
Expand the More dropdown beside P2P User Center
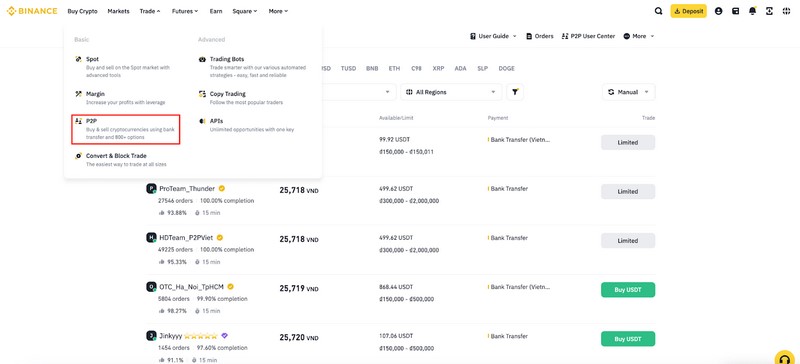(x=639, y=36)
